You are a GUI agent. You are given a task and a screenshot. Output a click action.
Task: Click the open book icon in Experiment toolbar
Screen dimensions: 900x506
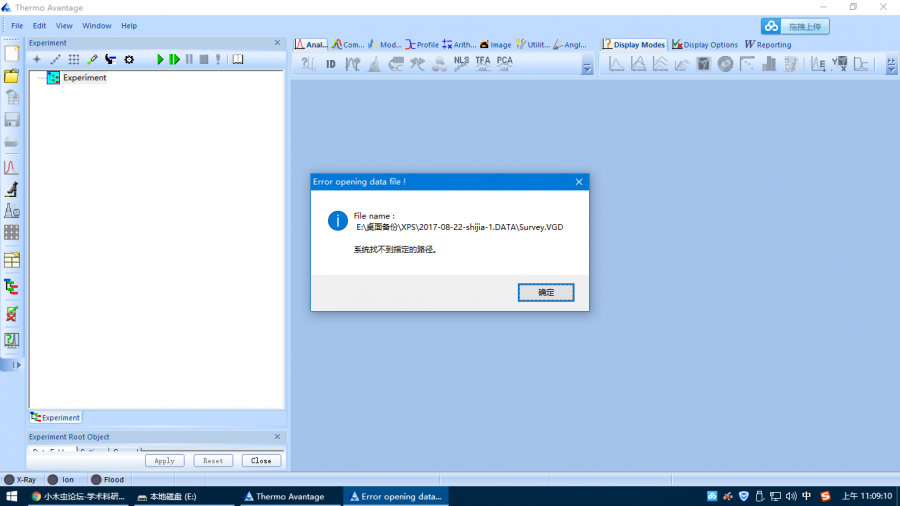238,59
